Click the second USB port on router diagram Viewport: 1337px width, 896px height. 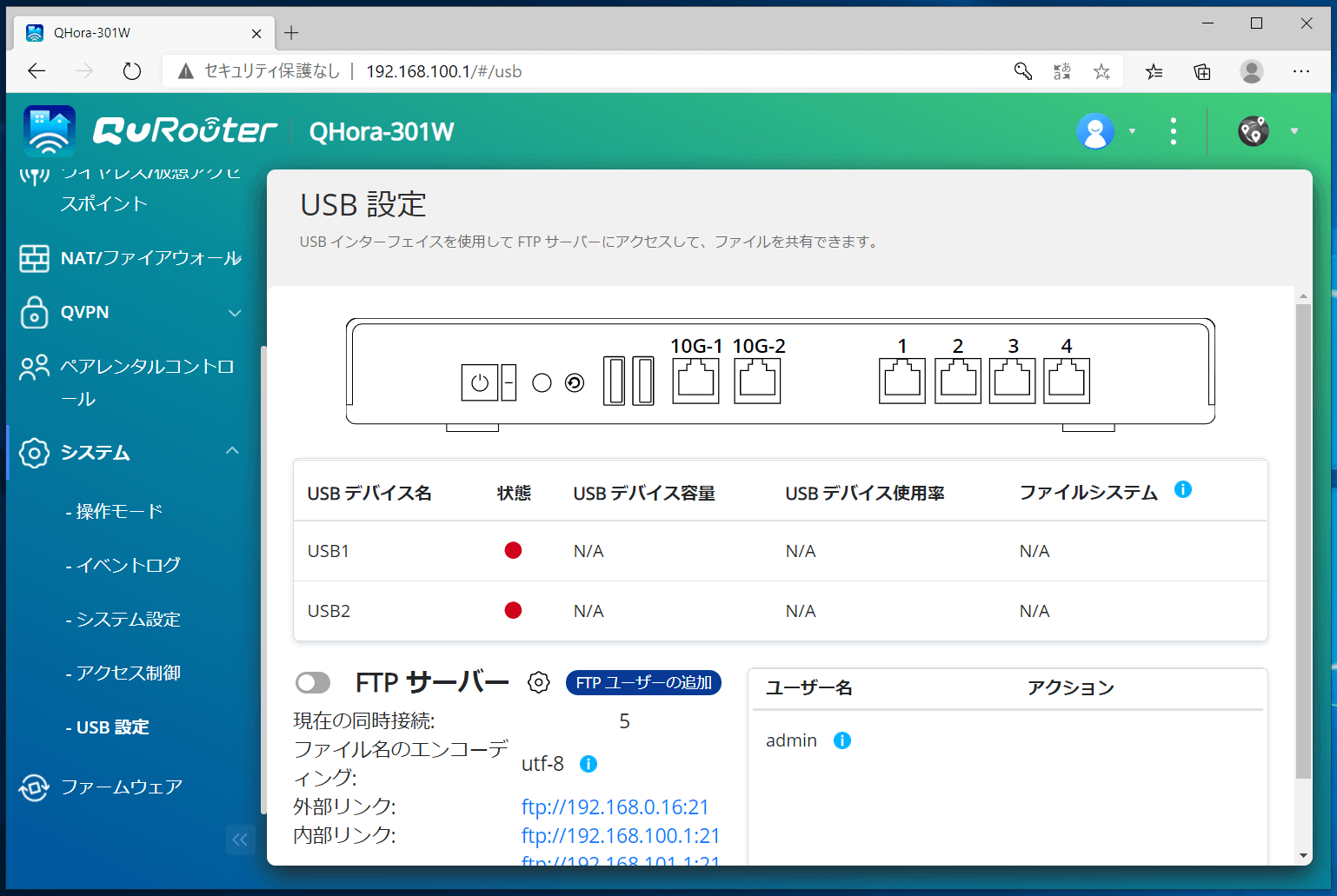(x=643, y=381)
